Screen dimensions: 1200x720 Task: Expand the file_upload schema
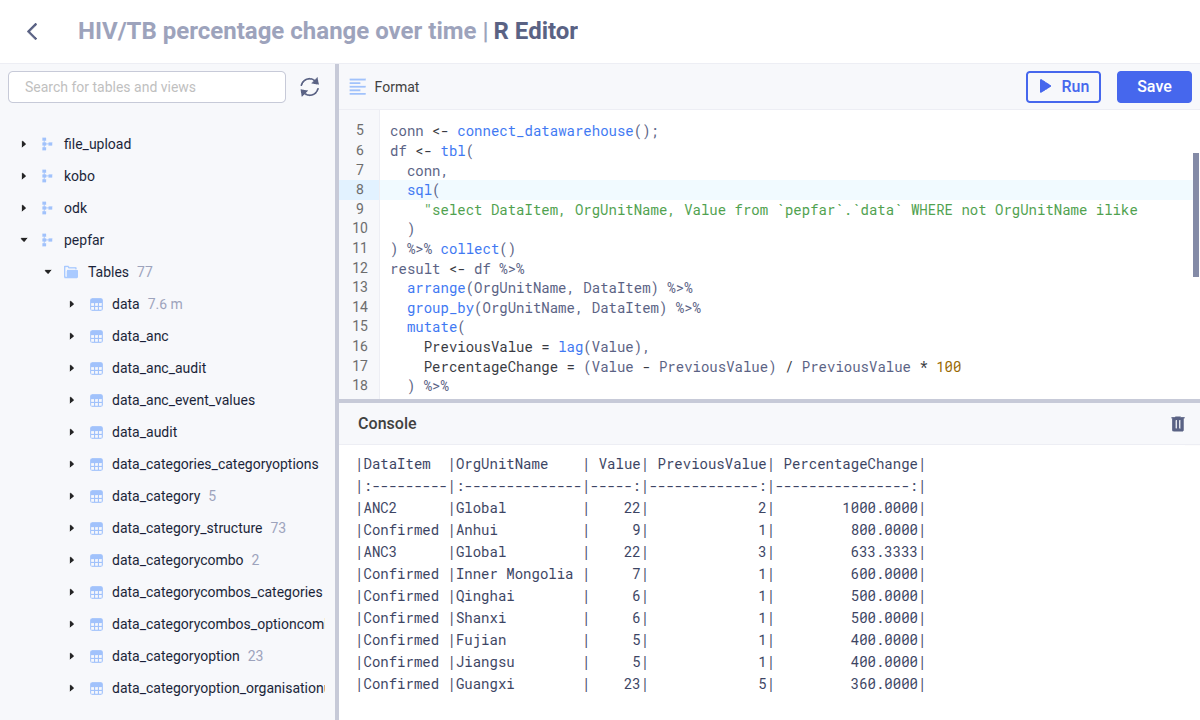[25, 143]
